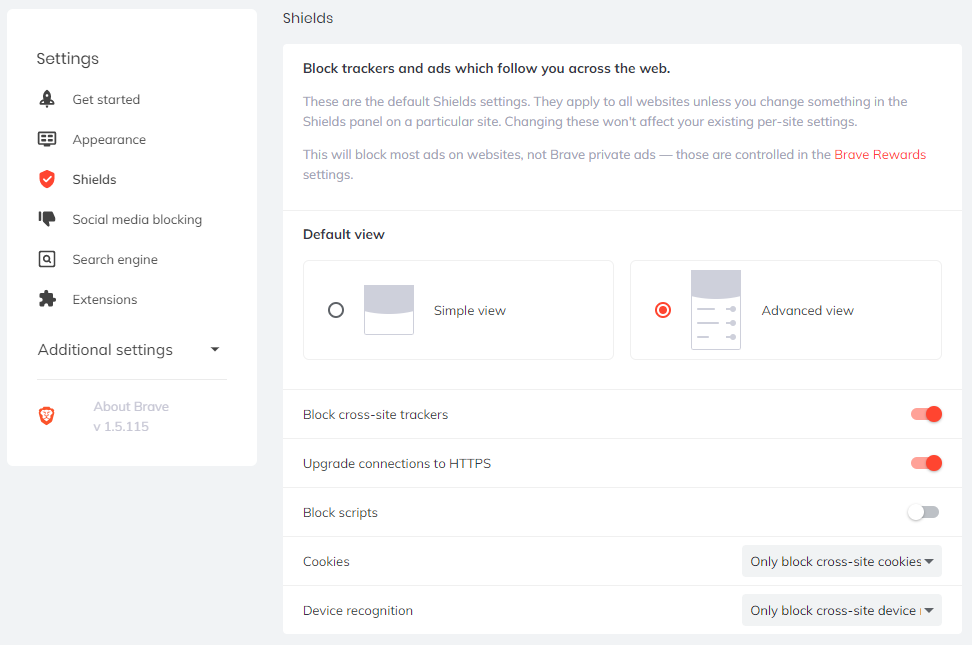Click the Advanced view label
972x645 pixels.
tap(808, 310)
